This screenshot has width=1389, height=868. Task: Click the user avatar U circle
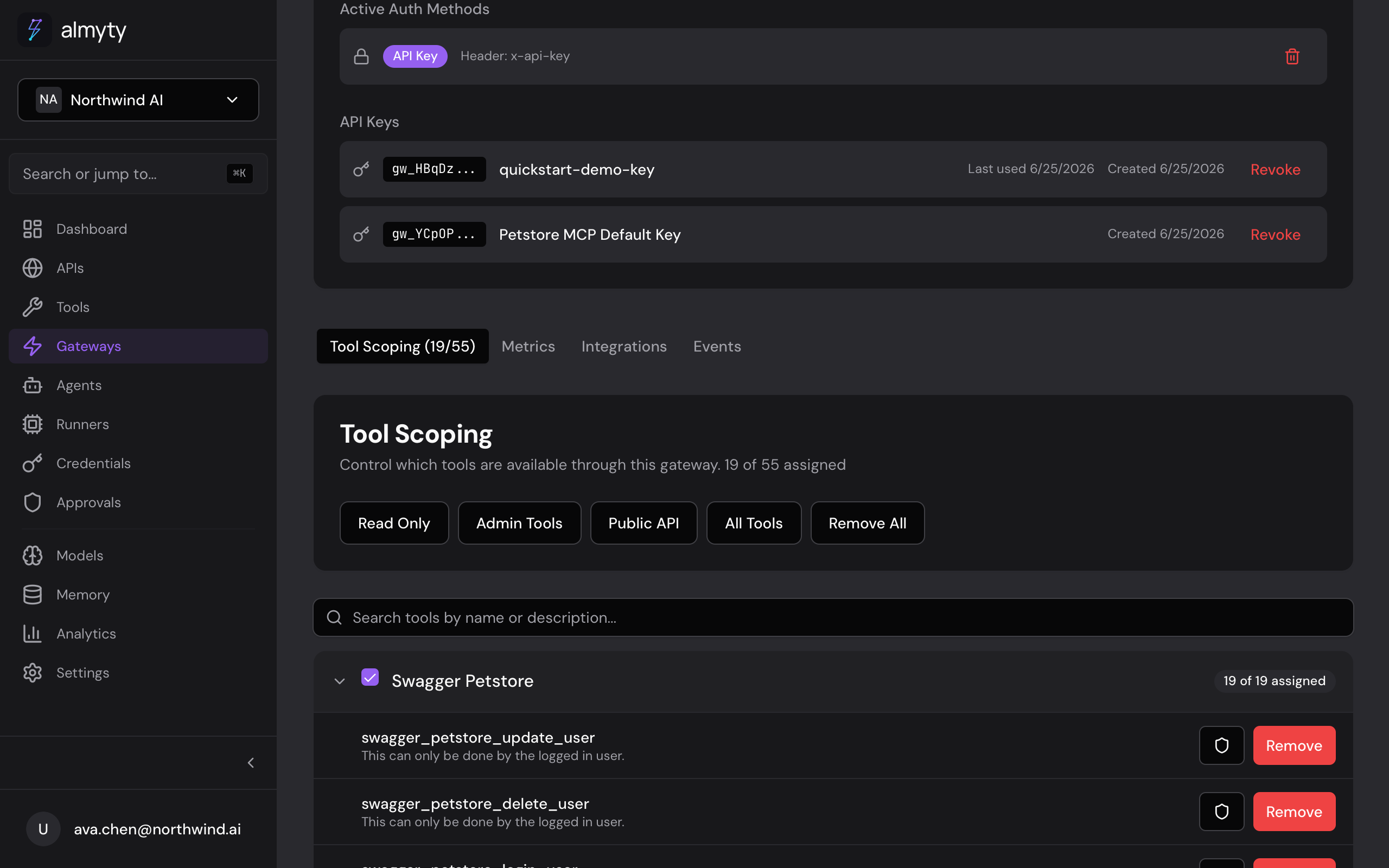click(43, 829)
